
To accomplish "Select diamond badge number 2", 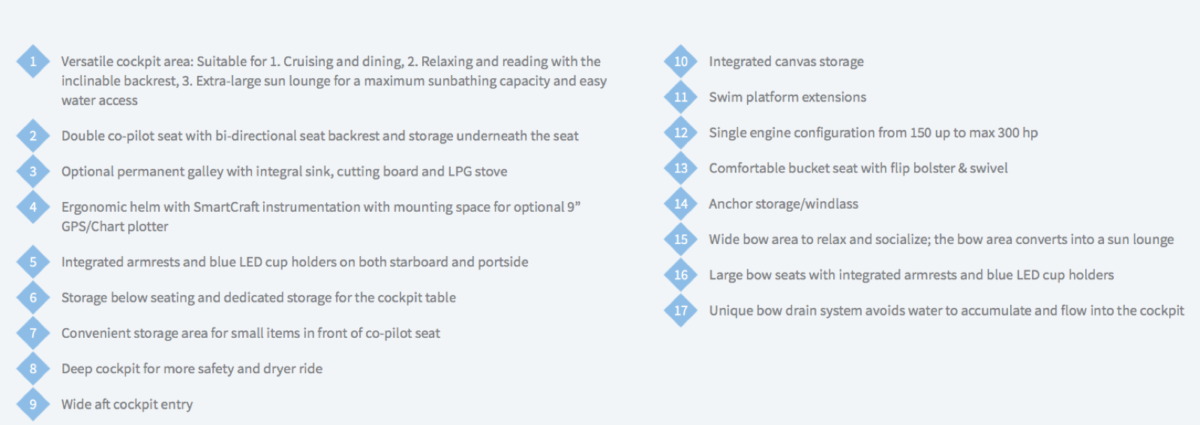I will point(32,136).
